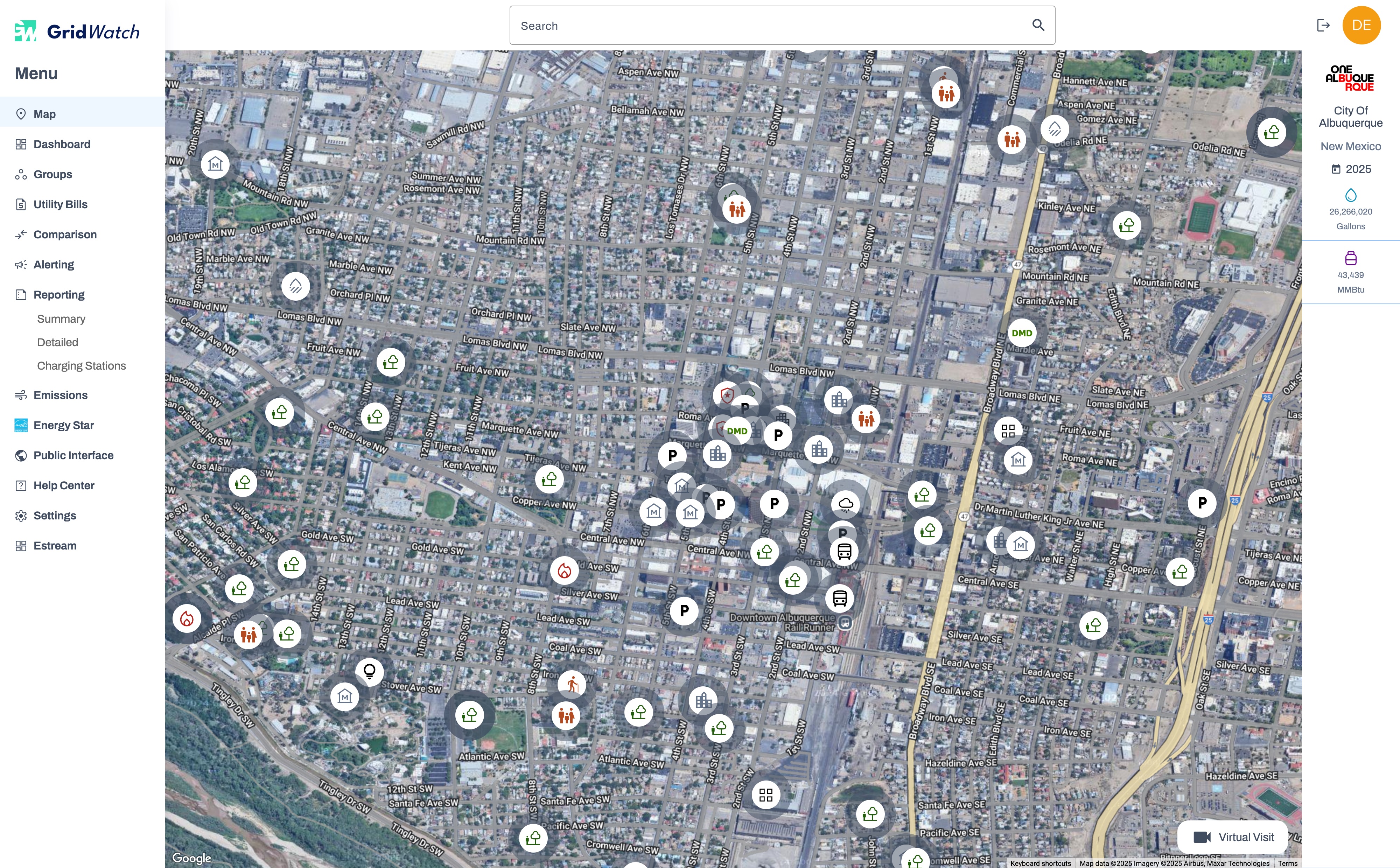Click the cloud marker near 2nd St NW
The width and height of the screenshot is (1400, 868).
[846, 504]
